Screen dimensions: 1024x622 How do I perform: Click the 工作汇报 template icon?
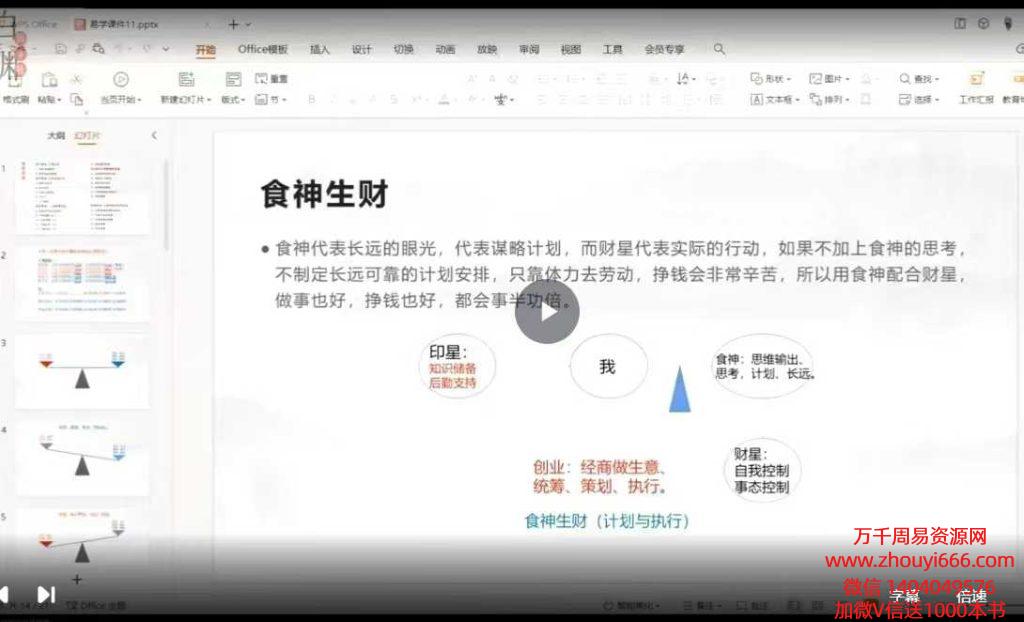[976, 80]
